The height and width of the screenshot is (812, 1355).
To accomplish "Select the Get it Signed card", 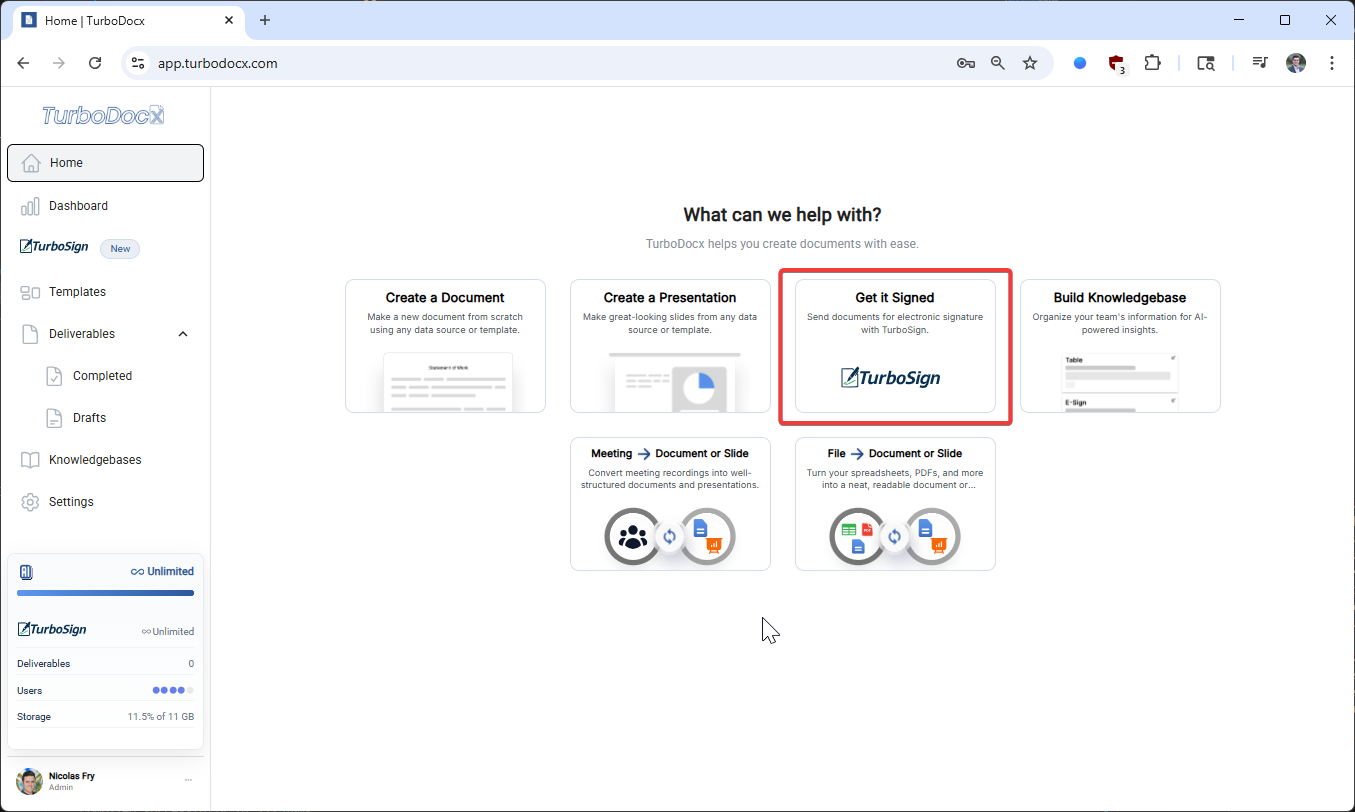I will click(895, 346).
